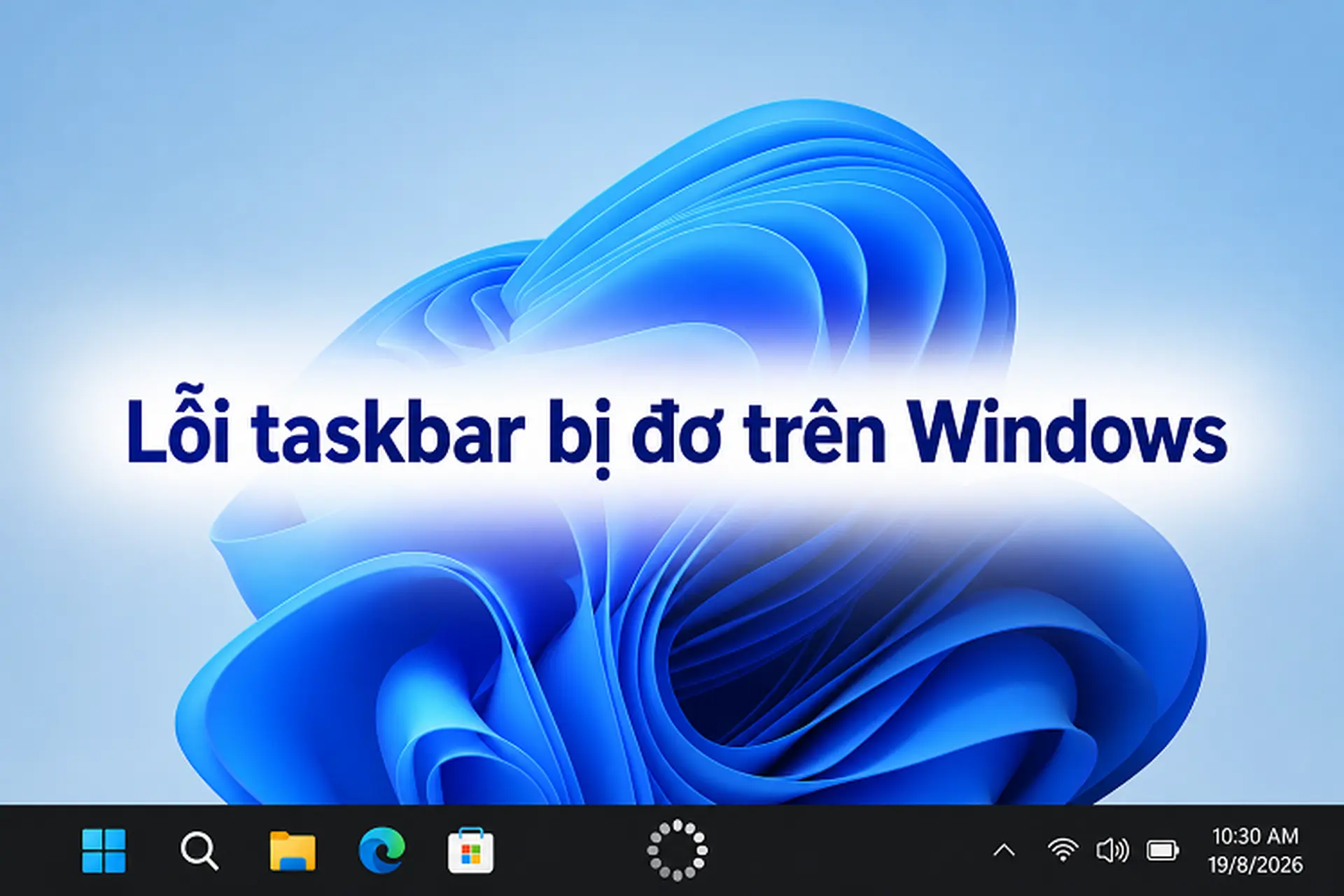Open Microsoft Edge browser
1344x896 pixels.
(x=381, y=850)
